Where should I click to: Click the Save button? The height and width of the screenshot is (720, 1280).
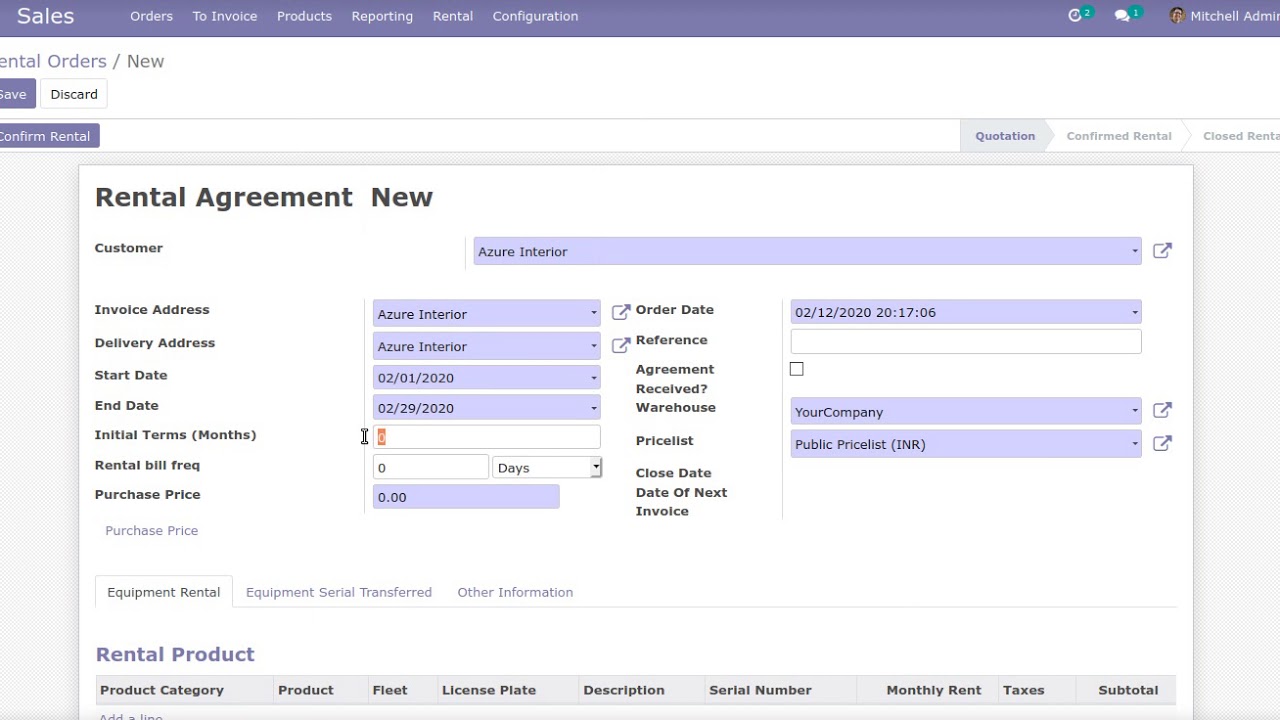14,94
